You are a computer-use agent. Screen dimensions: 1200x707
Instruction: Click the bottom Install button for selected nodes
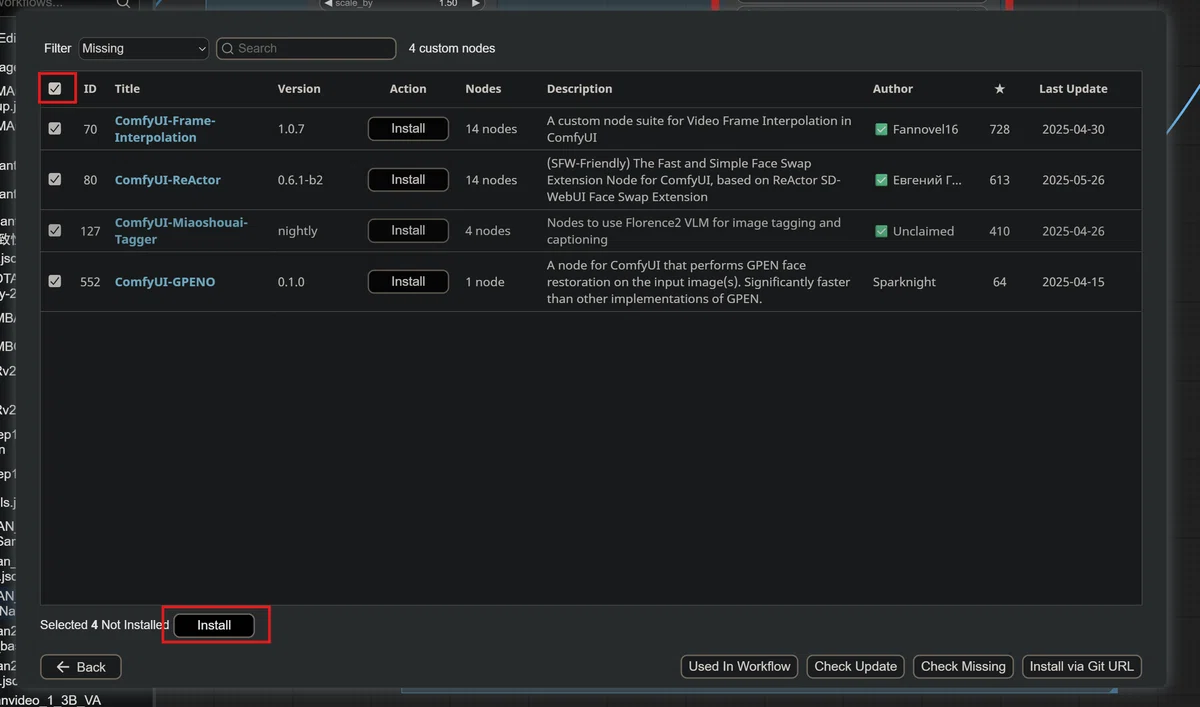214,625
